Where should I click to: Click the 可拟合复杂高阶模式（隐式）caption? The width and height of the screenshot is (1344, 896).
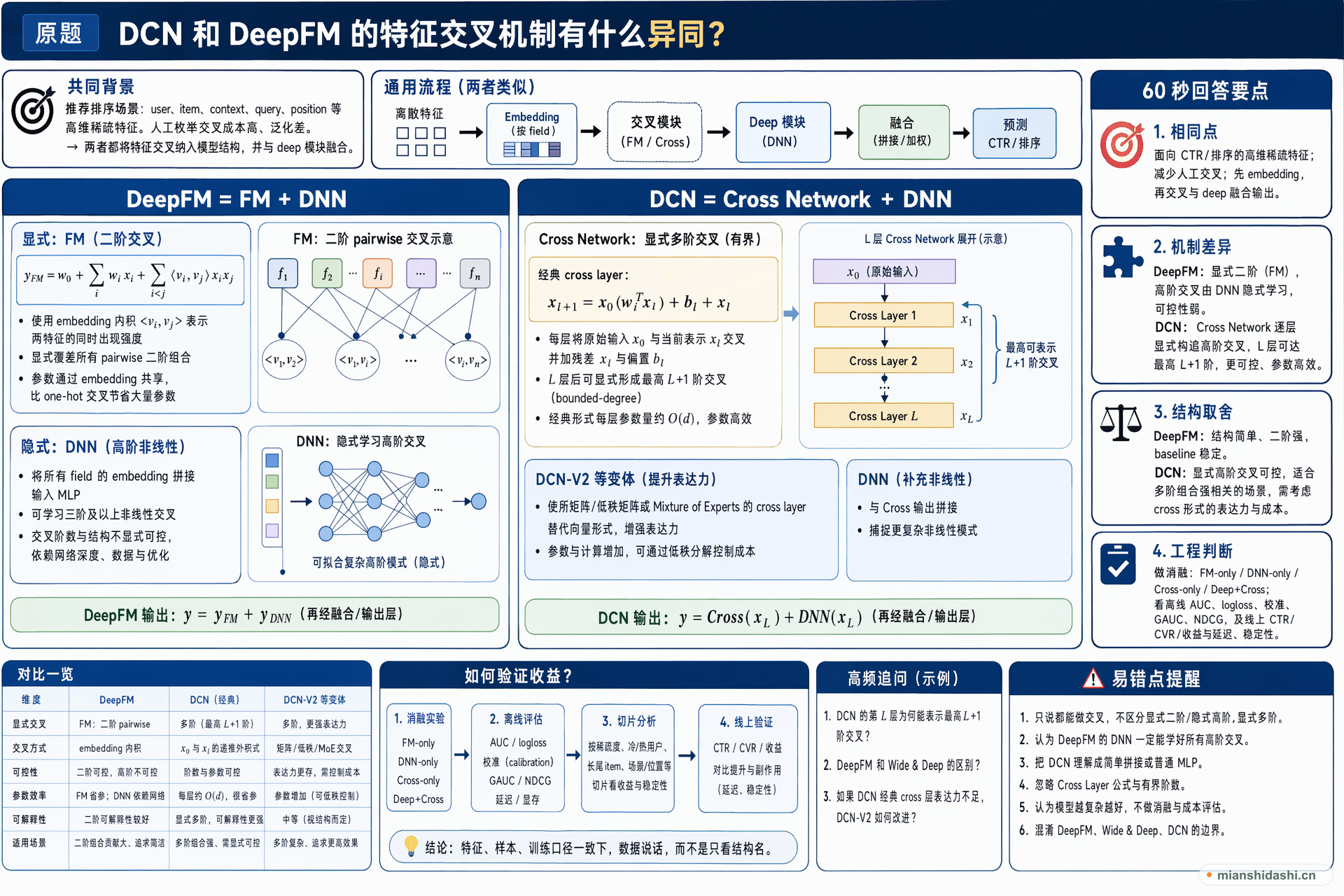(379, 562)
